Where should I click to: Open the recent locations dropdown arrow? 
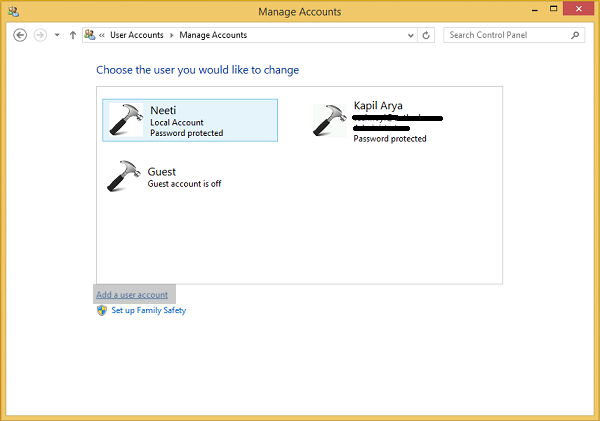click(x=57, y=35)
